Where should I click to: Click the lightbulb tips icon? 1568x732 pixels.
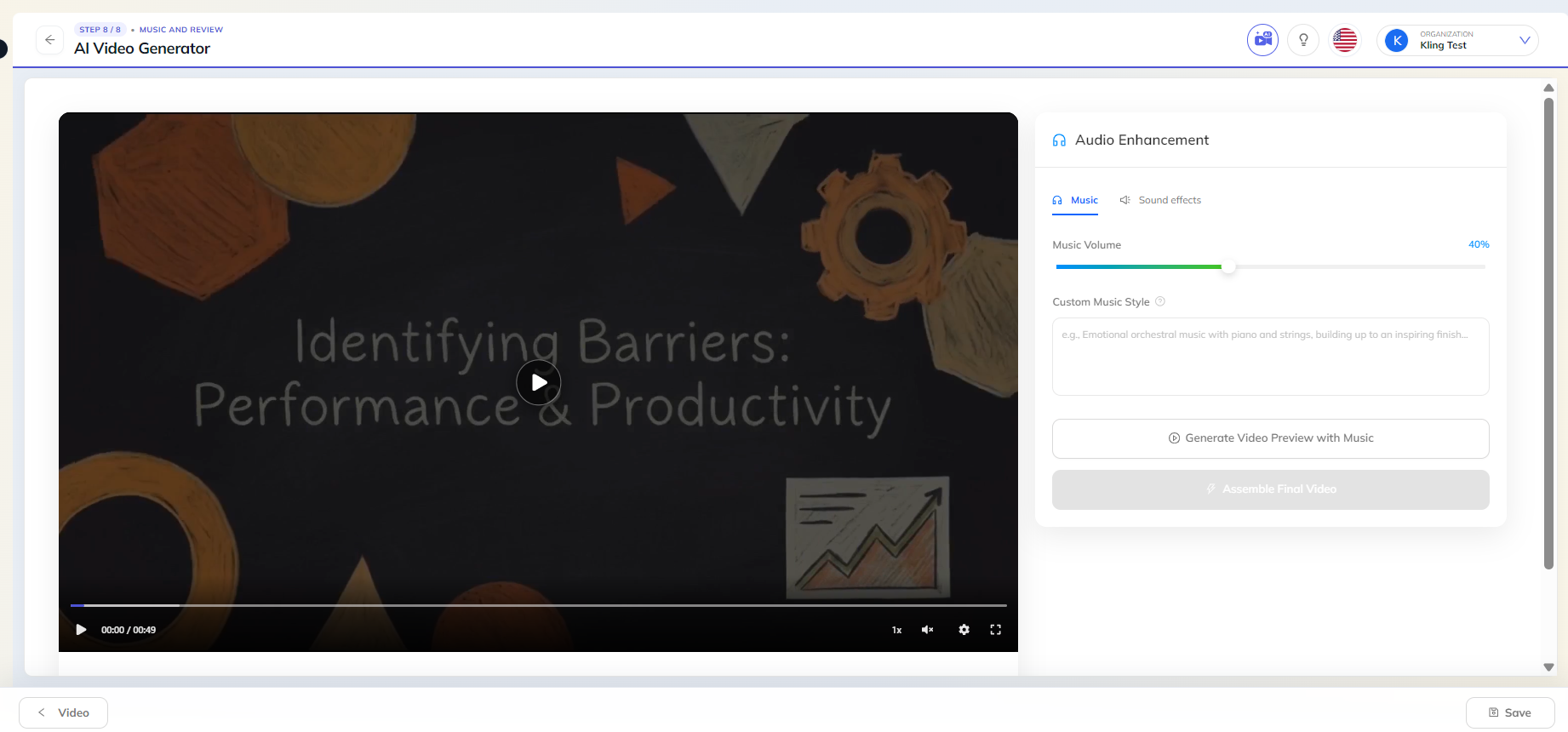(1303, 40)
